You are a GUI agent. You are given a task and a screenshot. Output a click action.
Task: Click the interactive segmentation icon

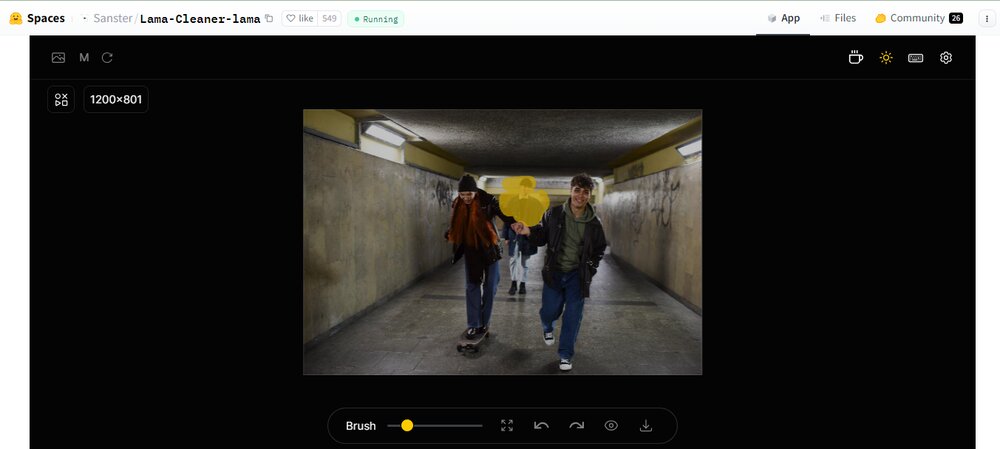pyautogui.click(x=61, y=100)
